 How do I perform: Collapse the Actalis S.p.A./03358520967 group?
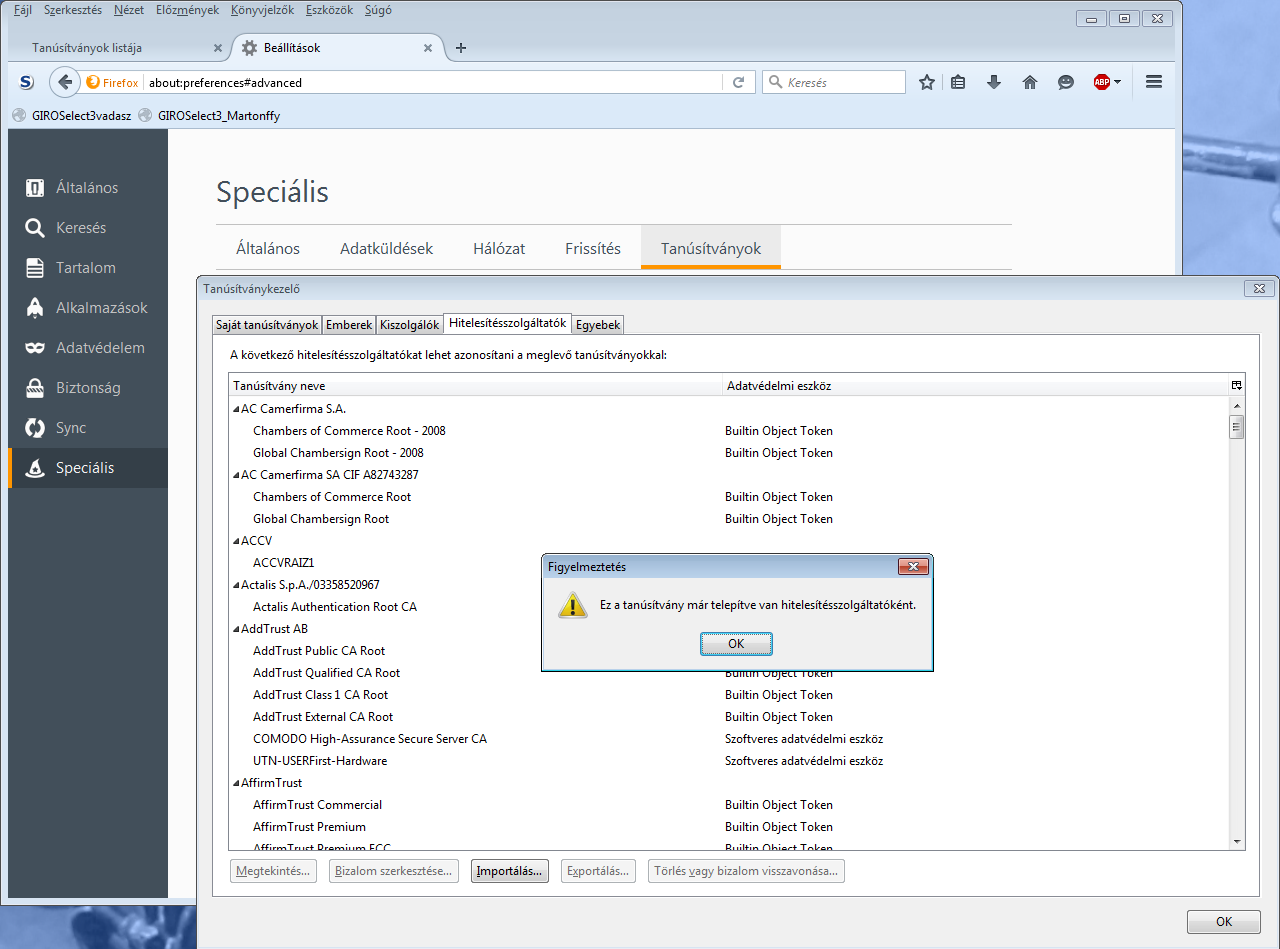(x=236, y=585)
